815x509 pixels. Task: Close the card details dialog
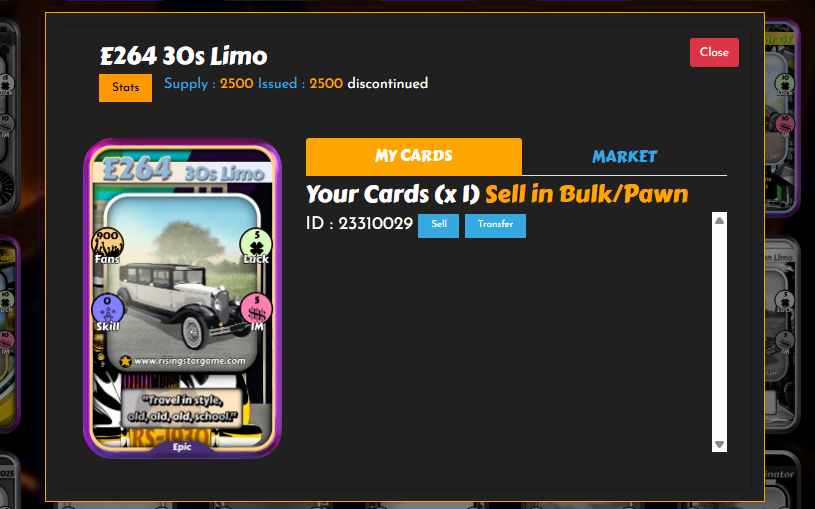[714, 52]
